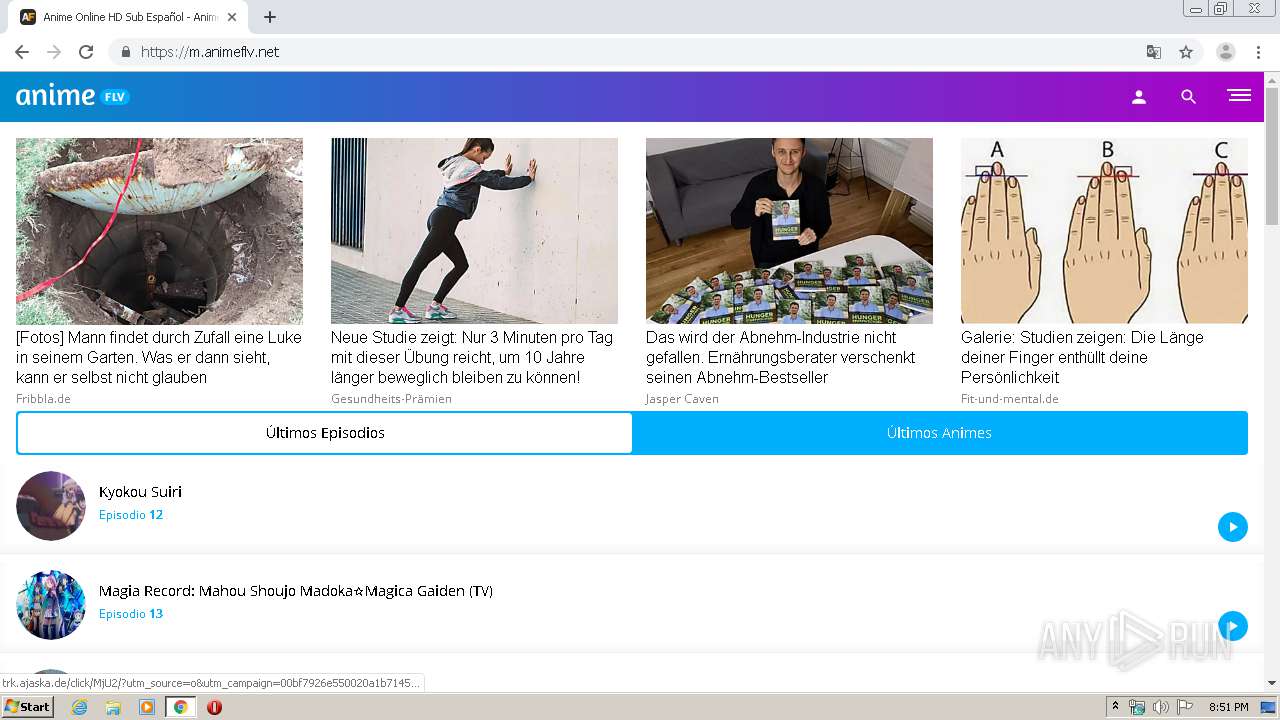Click the scrollbar up arrow
The width and height of the screenshot is (1280, 720).
pyautogui.click(x=1272, y=79)
